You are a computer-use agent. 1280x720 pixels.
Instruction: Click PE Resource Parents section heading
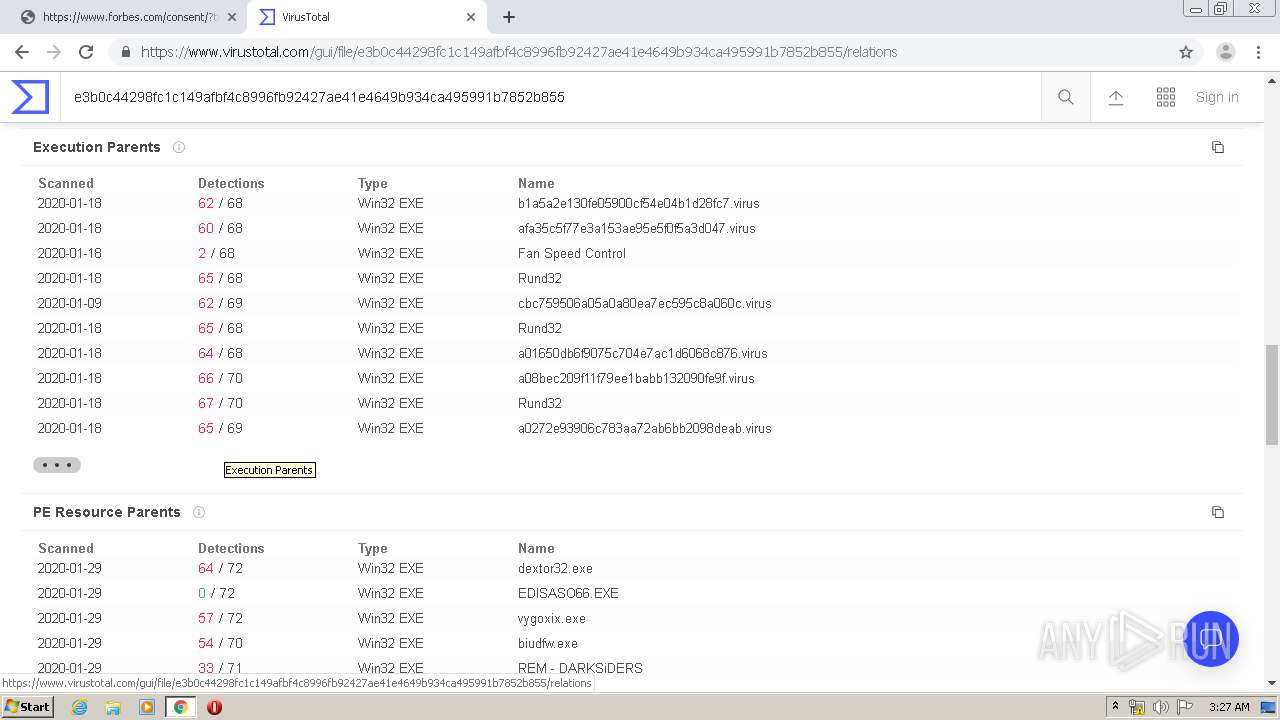point(107,512)
